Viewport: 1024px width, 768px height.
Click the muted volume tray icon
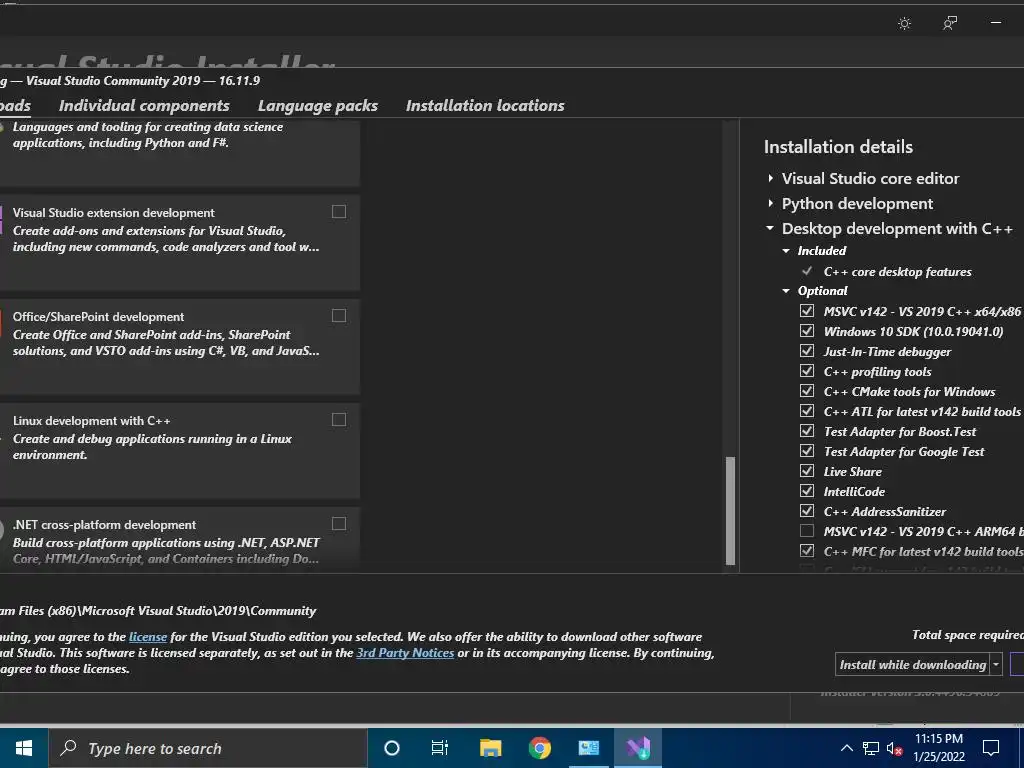(895, 748)
